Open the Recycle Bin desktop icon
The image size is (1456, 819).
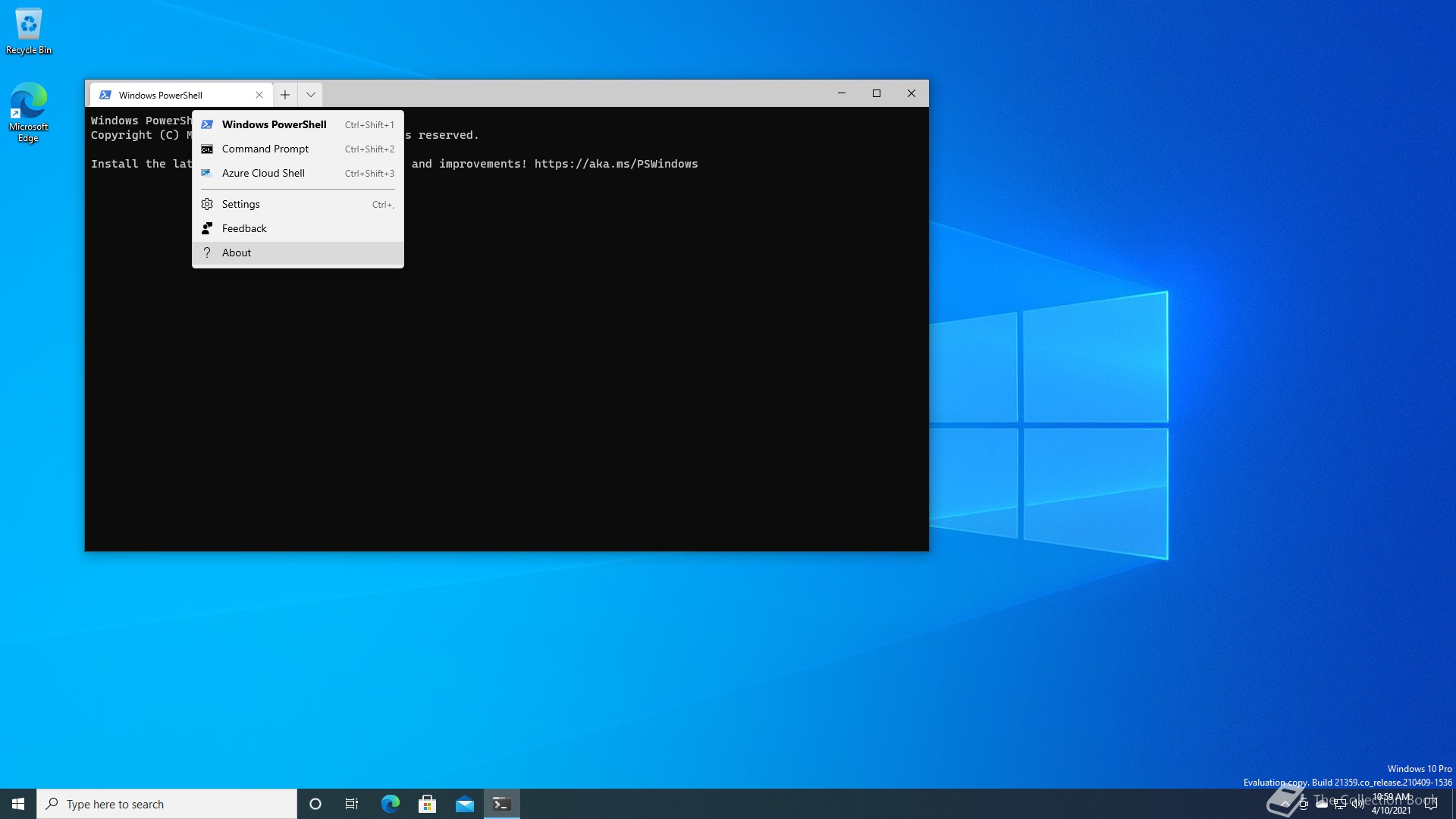pos(28,31)
